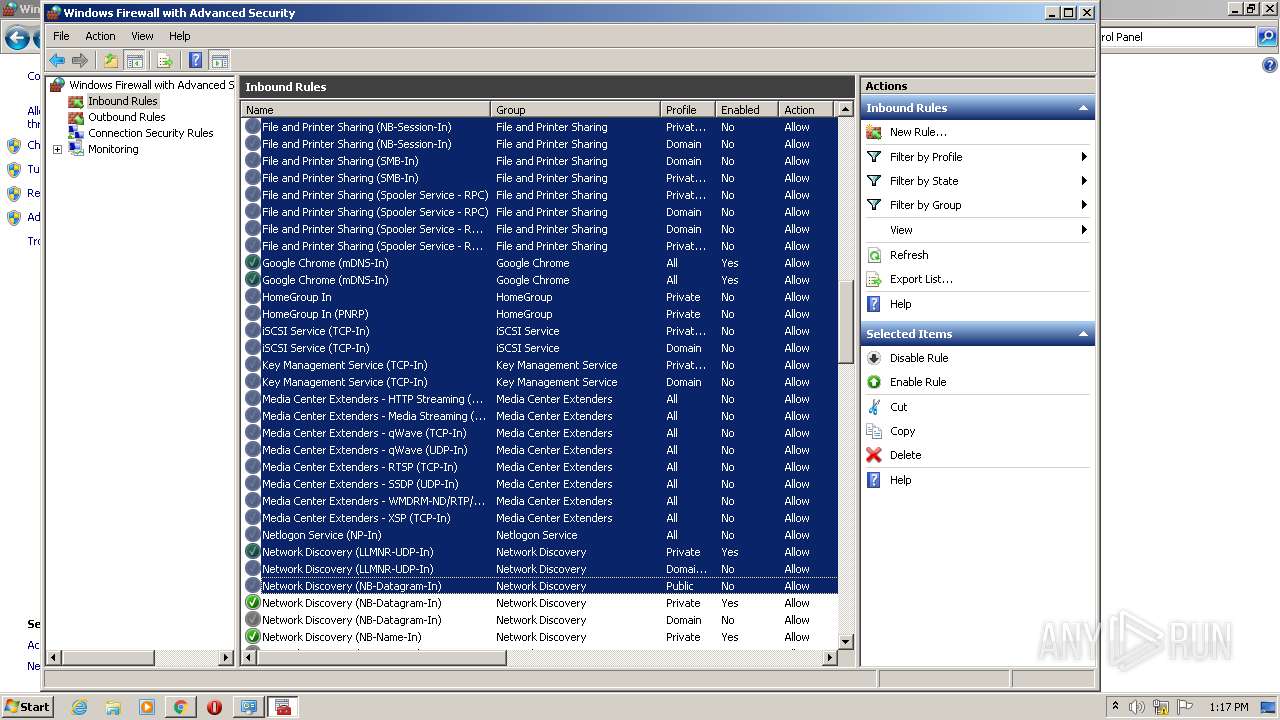Screen dimensions: 1280x720
Task: Sort rules by Action column
Action: (806, 110)
